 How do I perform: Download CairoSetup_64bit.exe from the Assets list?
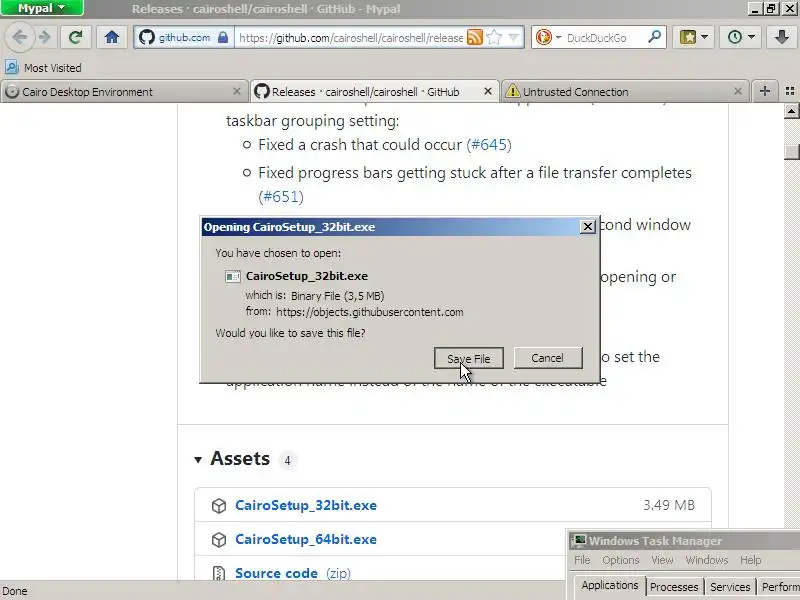[x=306, y=539]
